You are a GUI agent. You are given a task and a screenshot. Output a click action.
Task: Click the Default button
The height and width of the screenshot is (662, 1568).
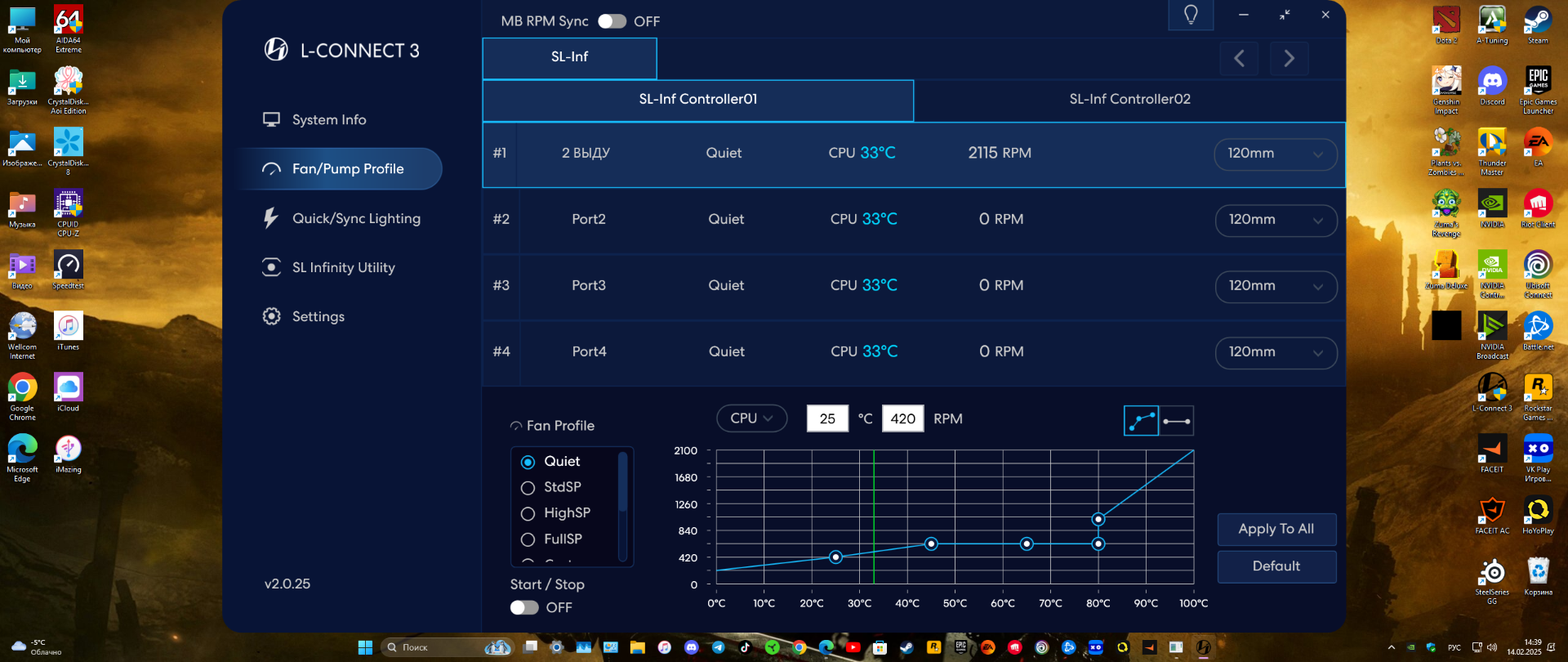(x=1276, y=566)
